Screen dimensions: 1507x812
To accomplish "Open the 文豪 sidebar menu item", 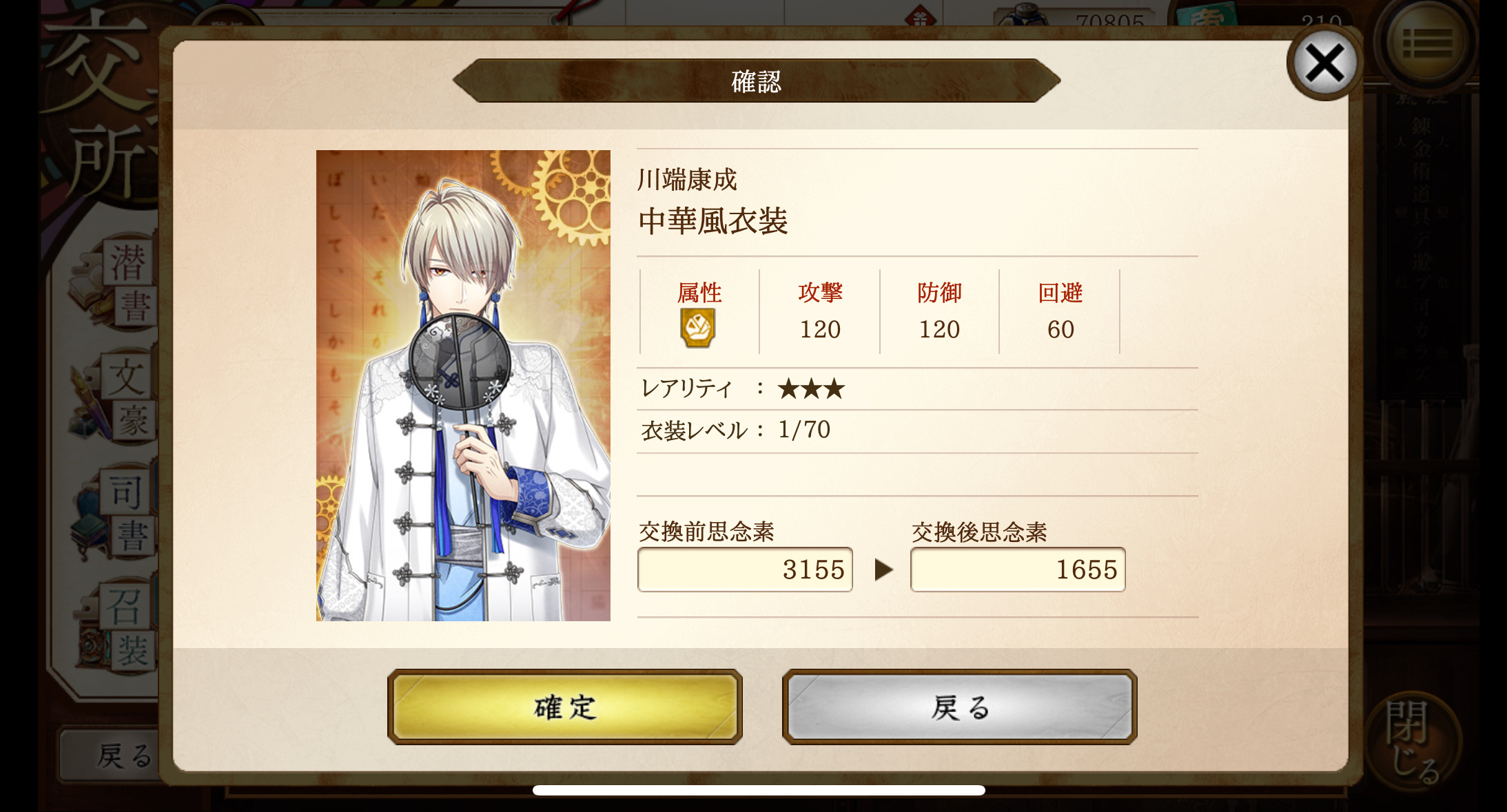I will (x=117, y=397).
